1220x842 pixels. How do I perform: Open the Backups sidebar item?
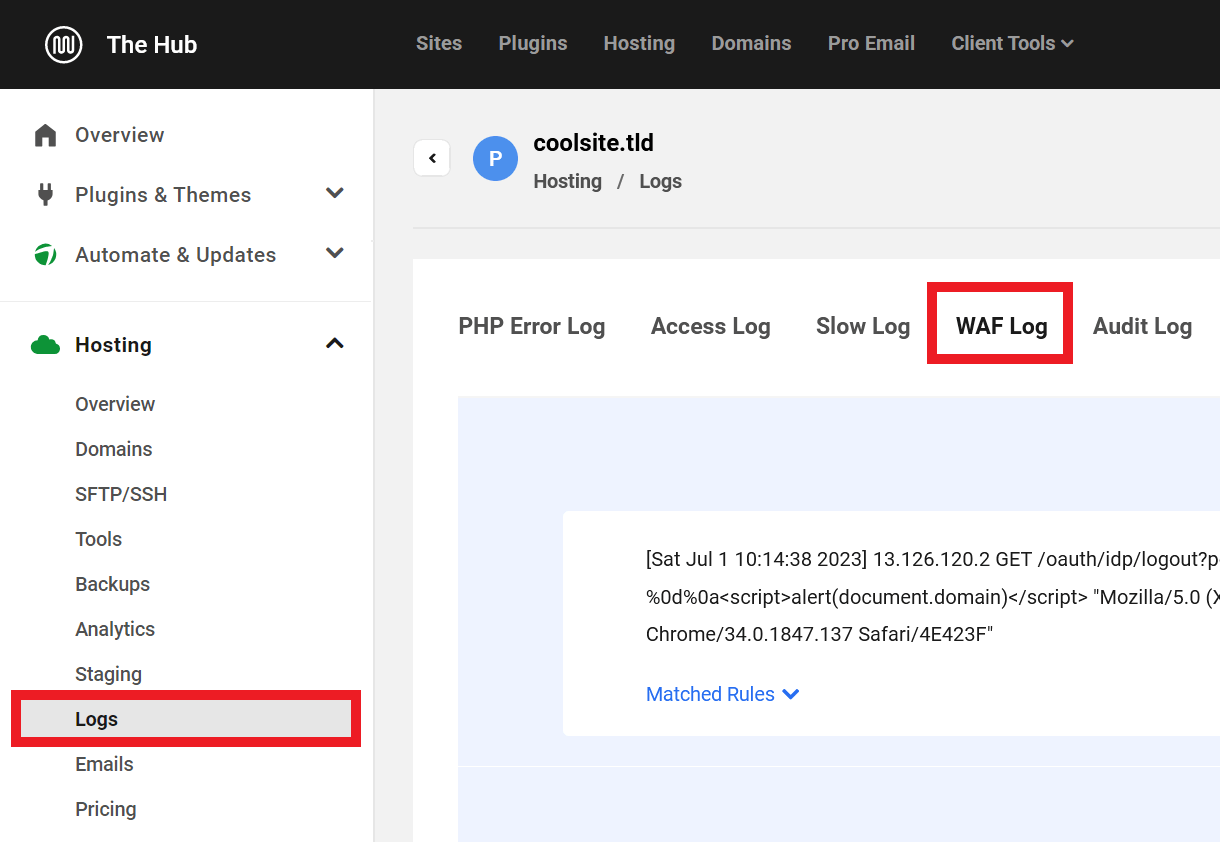click(x=112, y=584)
